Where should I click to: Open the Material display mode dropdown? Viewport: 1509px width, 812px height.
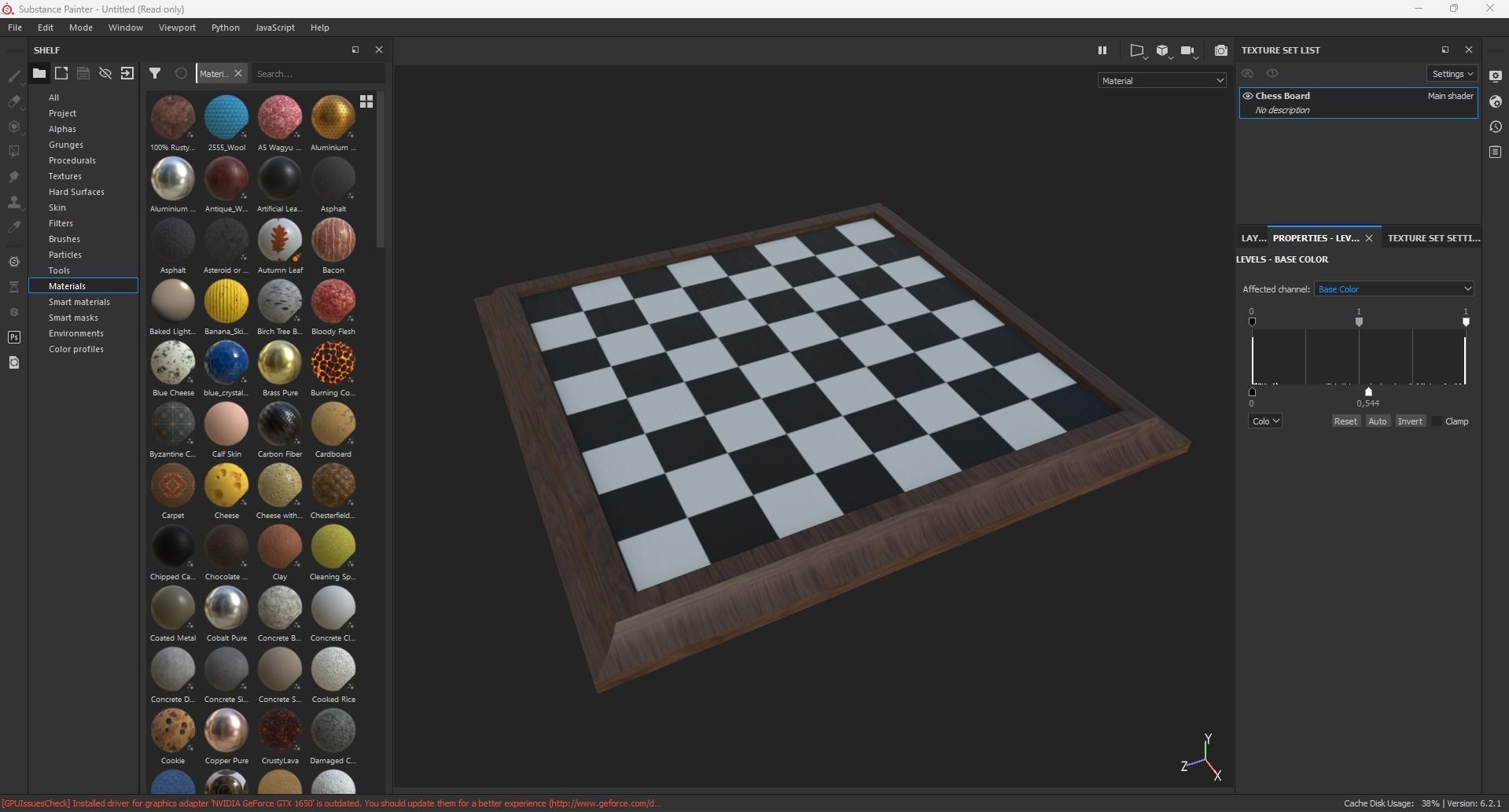[x=1161, y=80]
